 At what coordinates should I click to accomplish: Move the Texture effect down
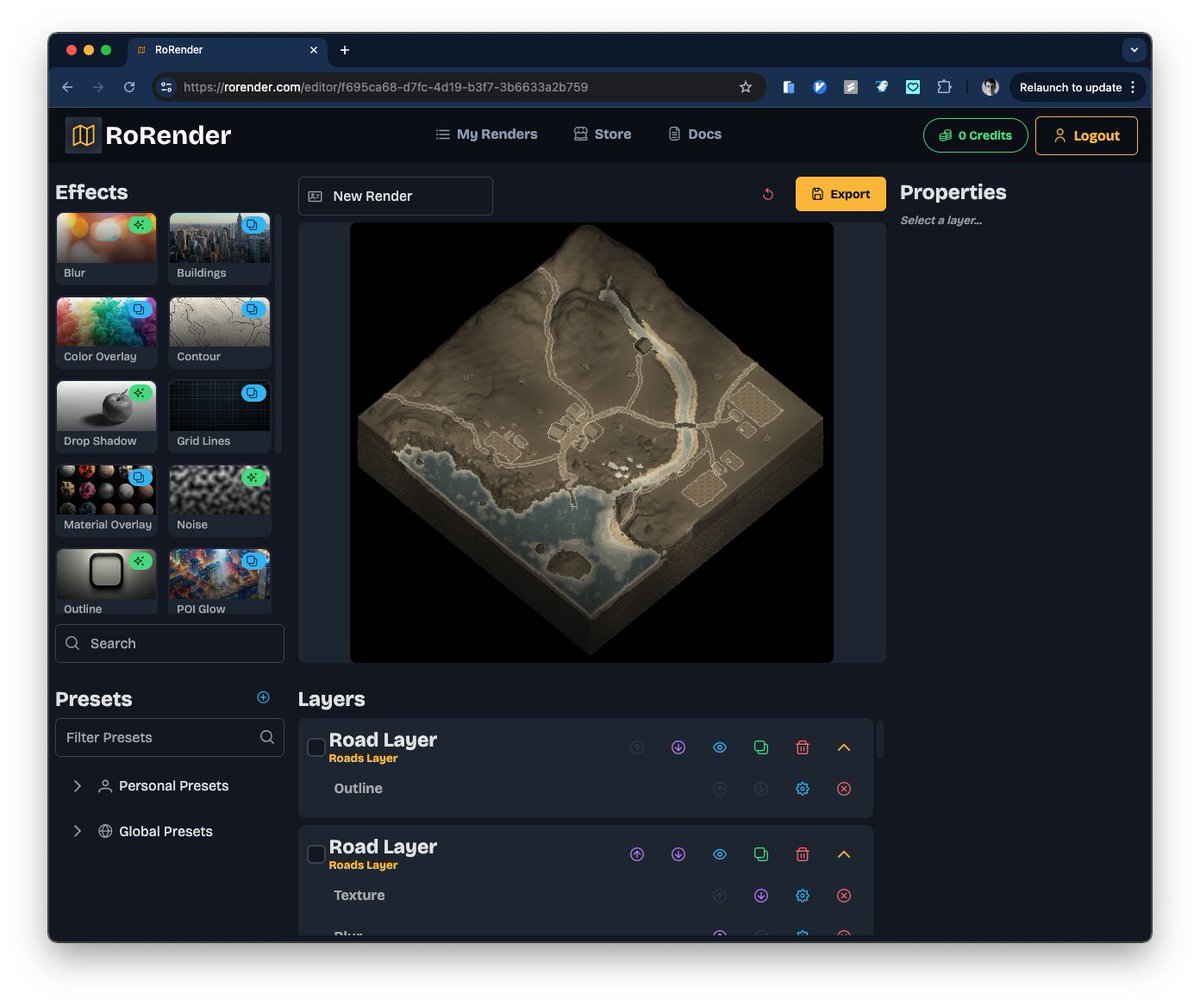[761, 896]
